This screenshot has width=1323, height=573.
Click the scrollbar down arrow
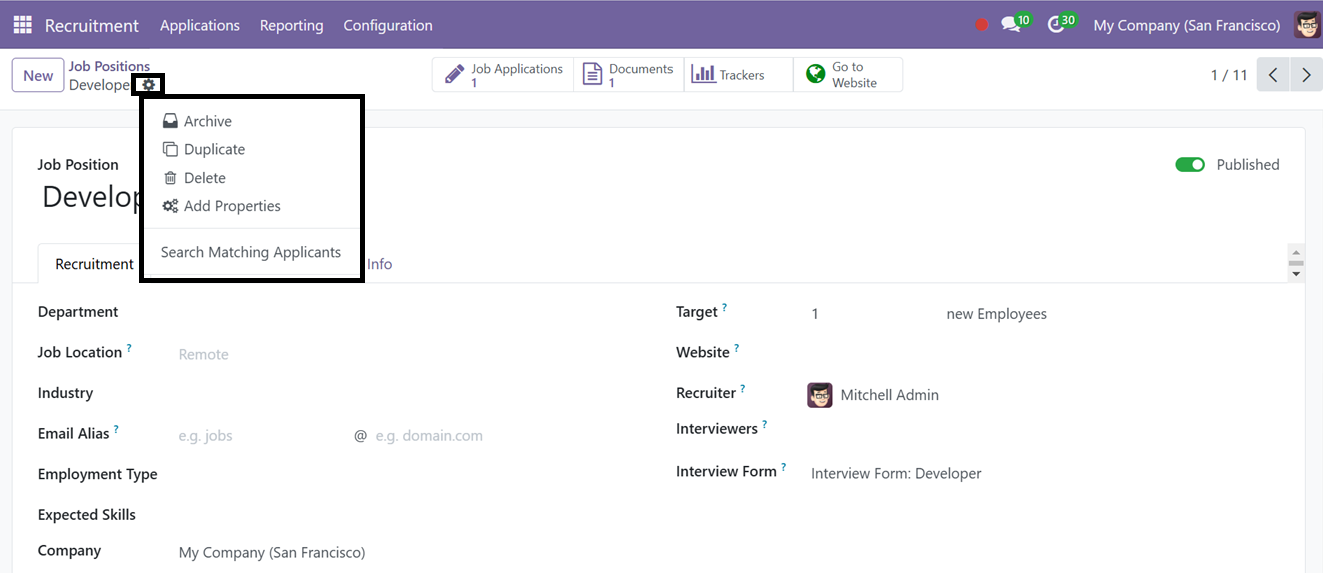(x=1296, y=273)
